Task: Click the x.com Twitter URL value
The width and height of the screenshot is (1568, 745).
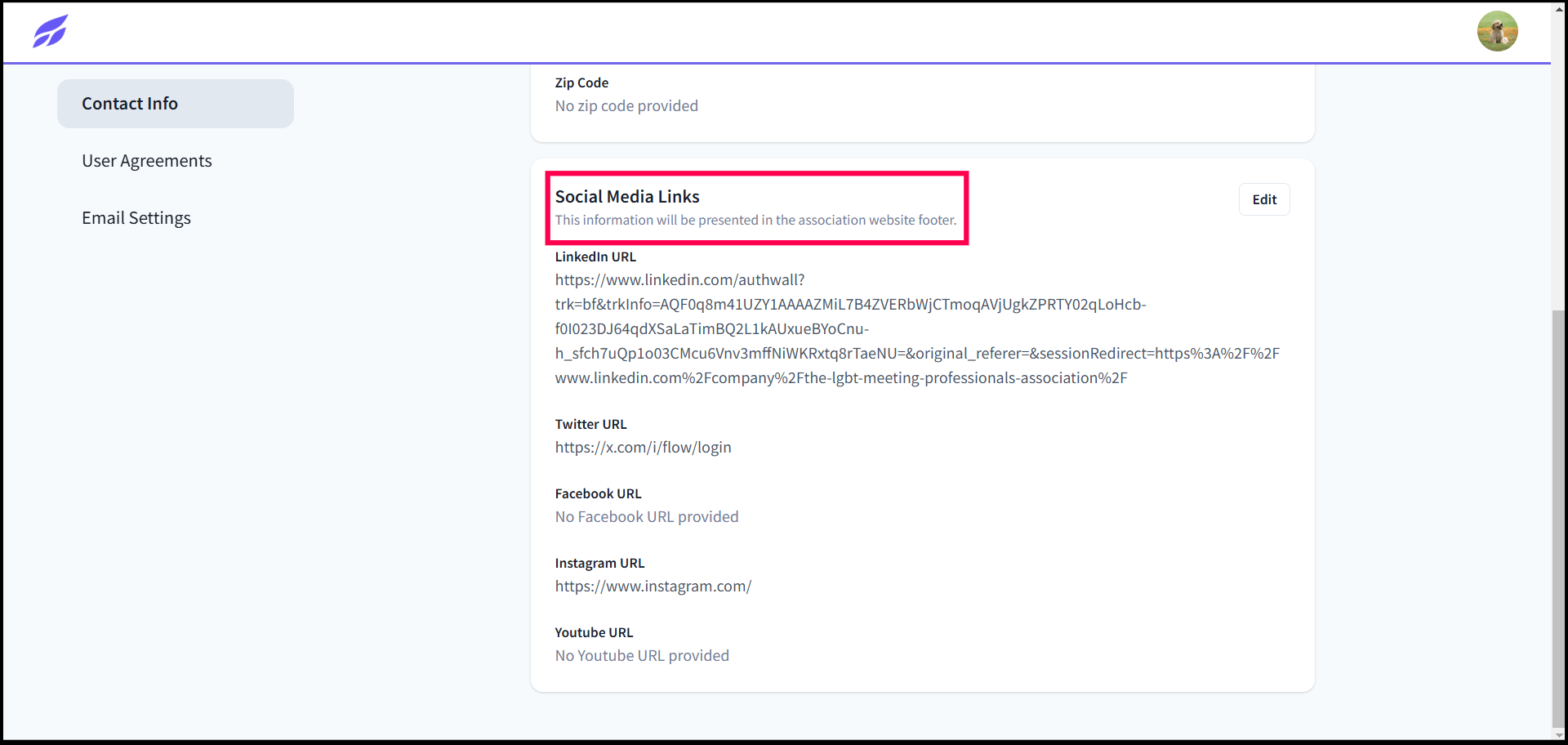Action: coord(644,448)
